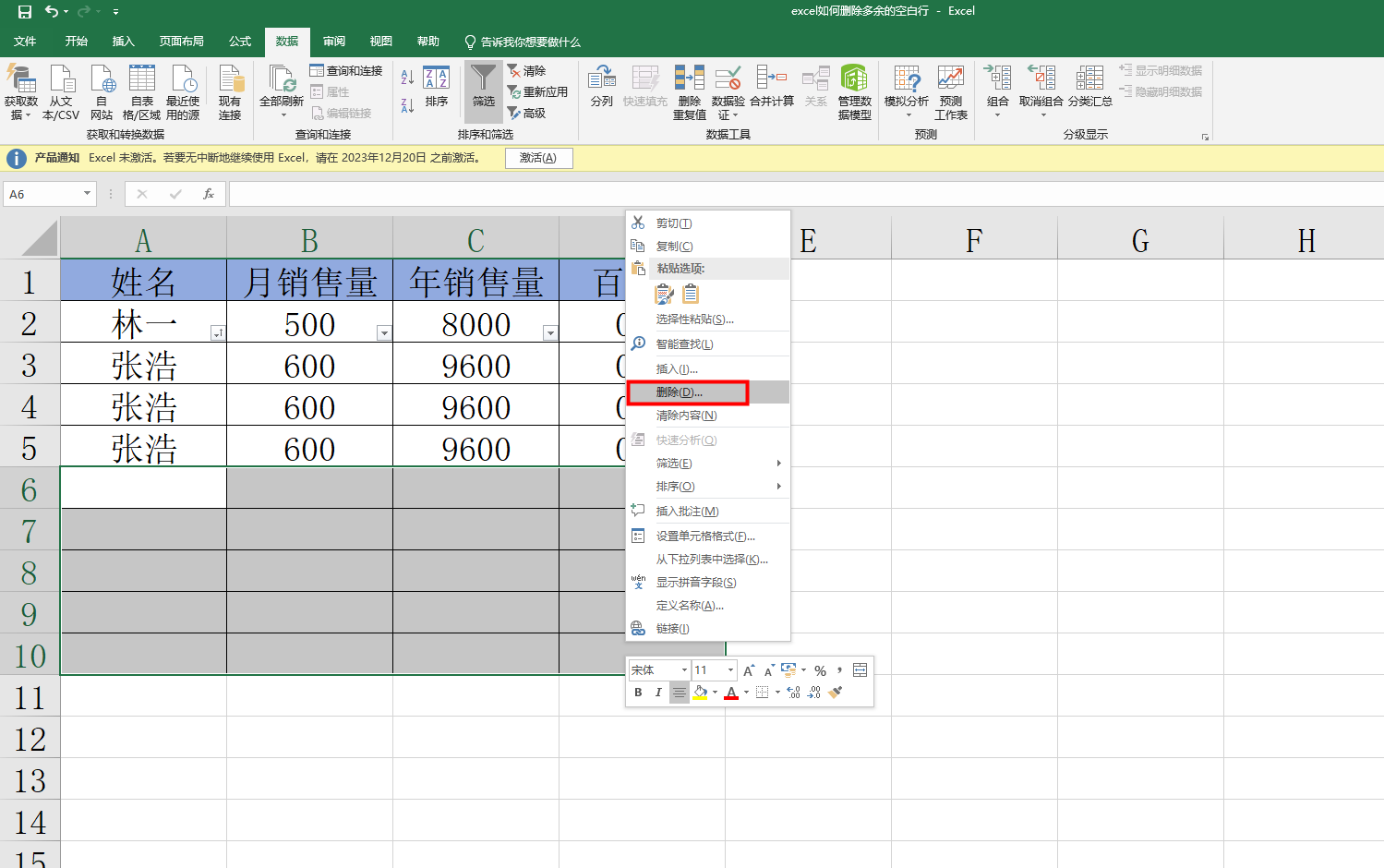The image size is (1384, 868).
Task: Save the workbook from the quick access toolbar
Action: tap(25, 12)
